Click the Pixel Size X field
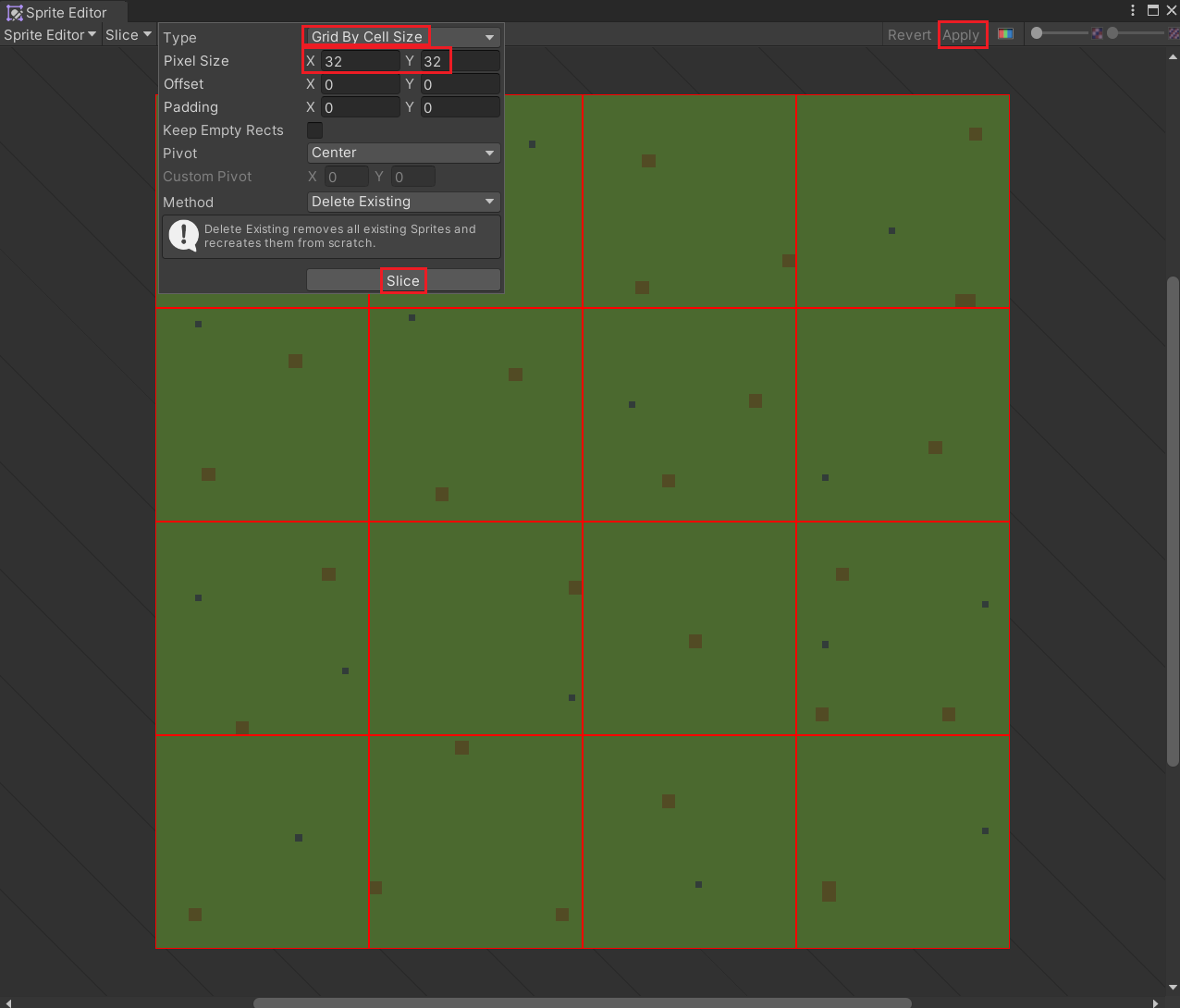Screen dimensions: 1180x1008 (x=361, y=61)
